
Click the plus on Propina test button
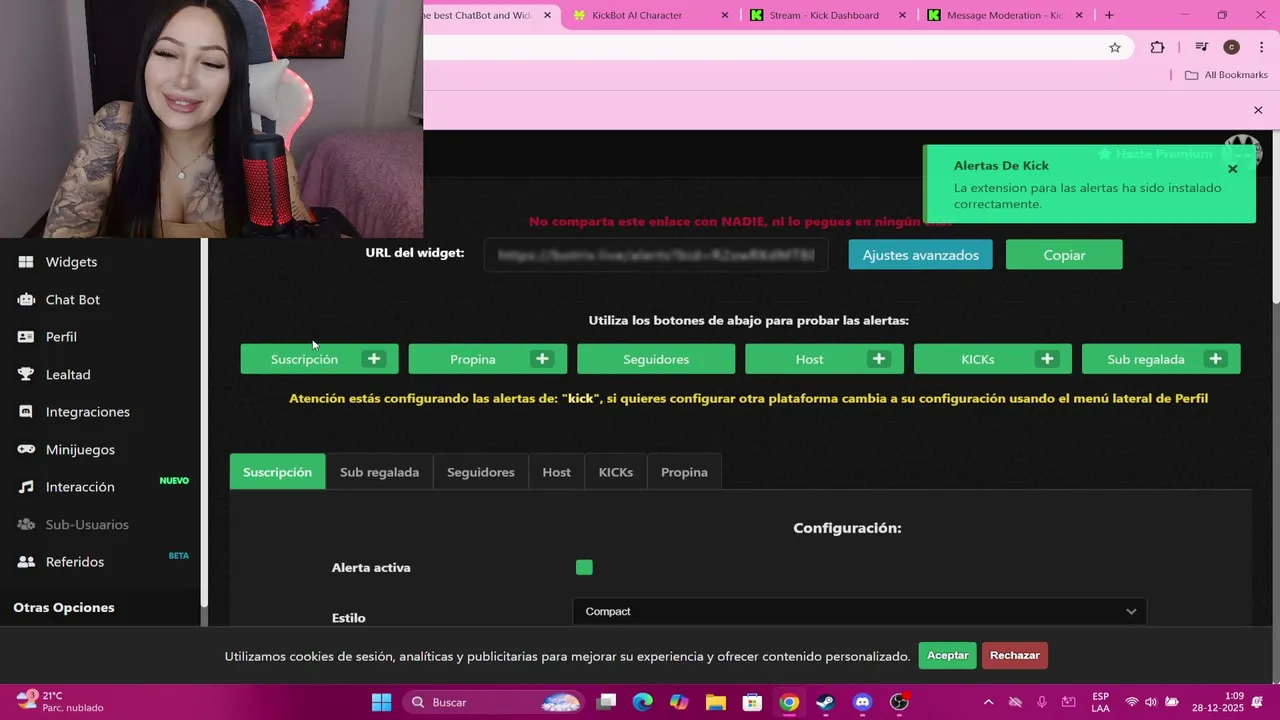[542, 359]
